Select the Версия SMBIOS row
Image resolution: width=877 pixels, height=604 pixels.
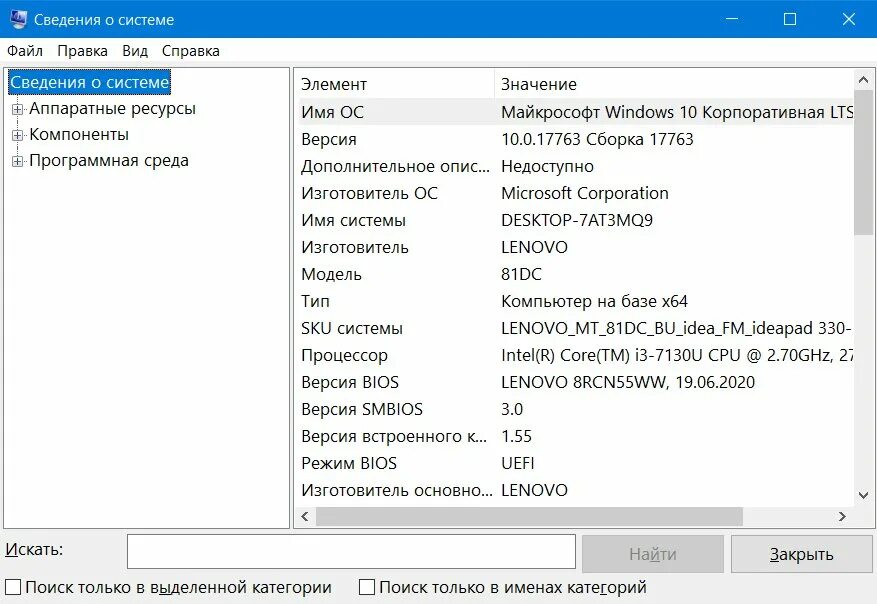tap(576, 409)
